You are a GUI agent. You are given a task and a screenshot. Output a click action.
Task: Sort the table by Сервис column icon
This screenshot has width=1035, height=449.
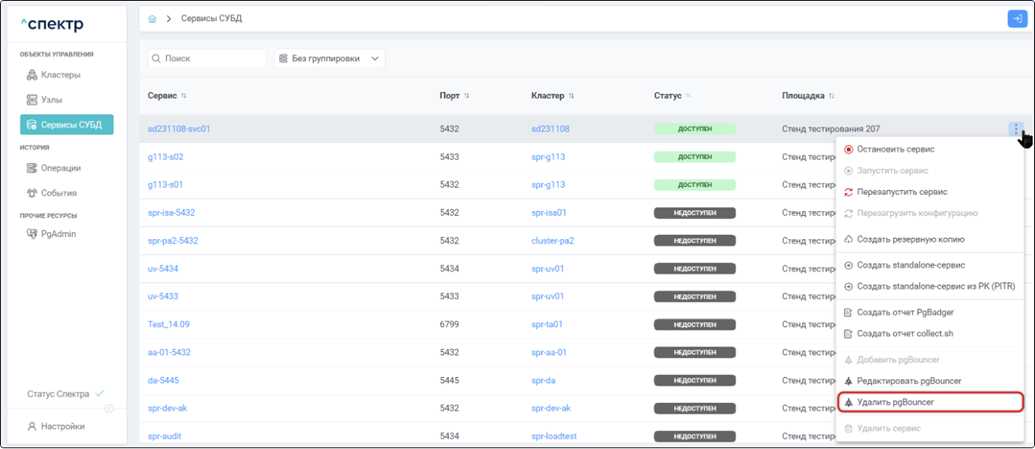pos(184,96)
